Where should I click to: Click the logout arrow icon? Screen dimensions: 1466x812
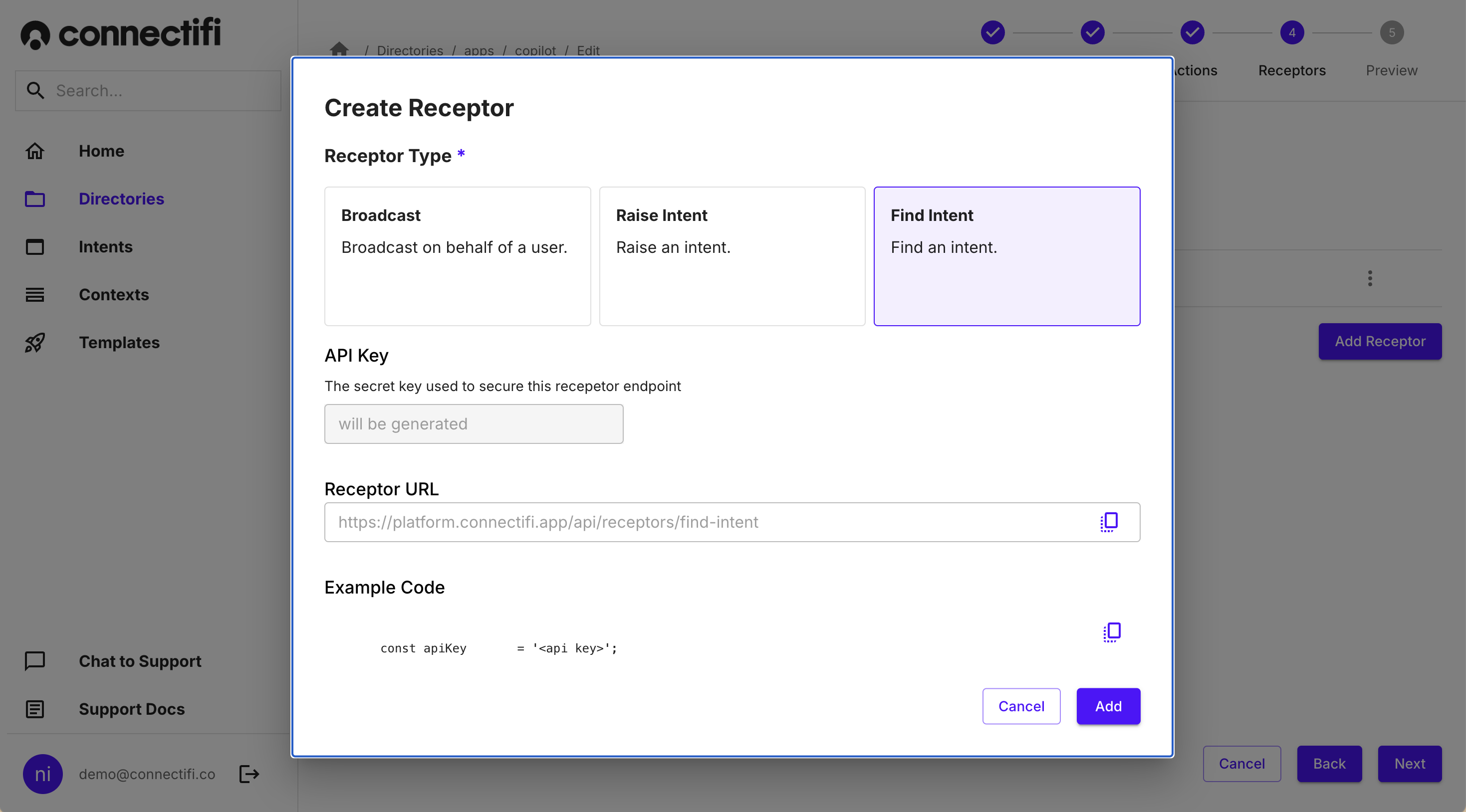(x=249, y=774)
